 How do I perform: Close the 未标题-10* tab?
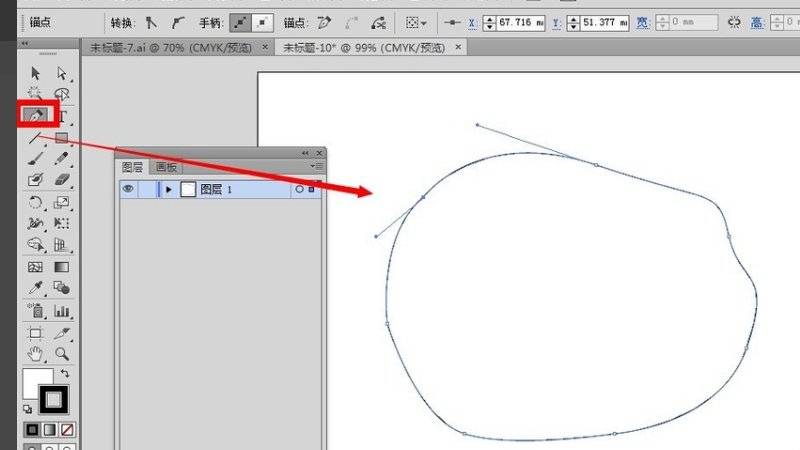458,47
